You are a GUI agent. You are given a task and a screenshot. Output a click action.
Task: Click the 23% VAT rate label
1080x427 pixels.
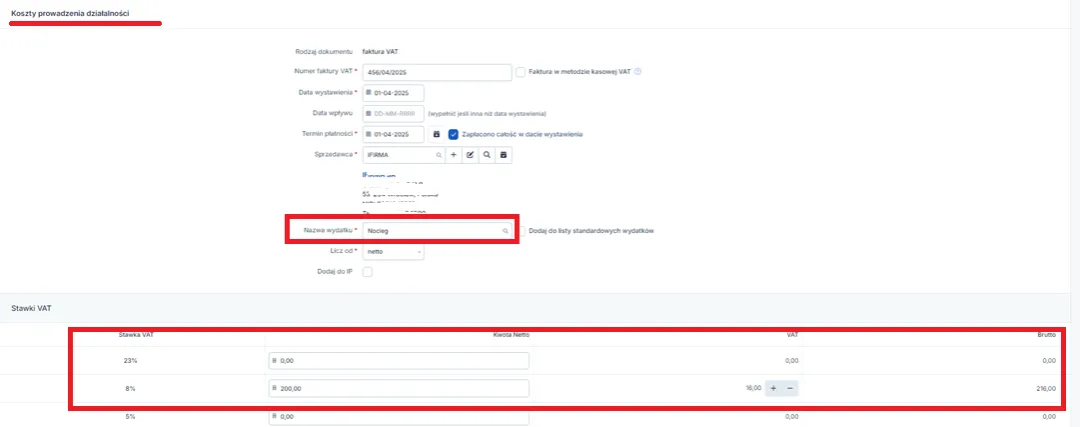(131, 360)
